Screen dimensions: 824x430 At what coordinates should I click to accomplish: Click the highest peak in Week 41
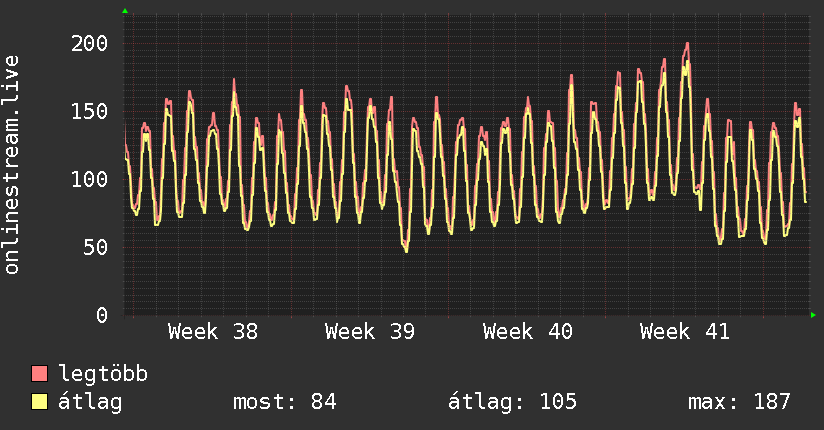687,44
